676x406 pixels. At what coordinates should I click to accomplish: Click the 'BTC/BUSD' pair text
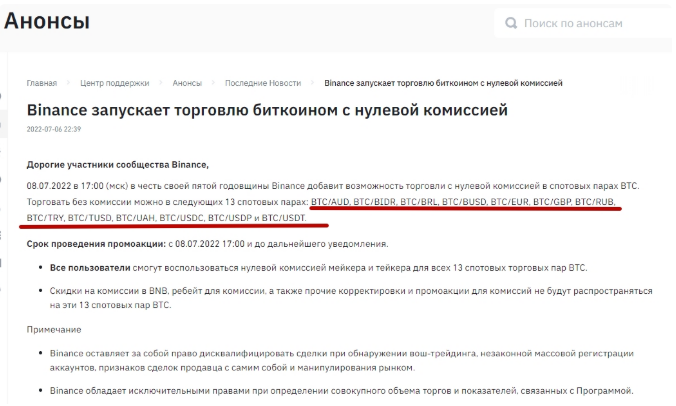click(x=465, y=202)
